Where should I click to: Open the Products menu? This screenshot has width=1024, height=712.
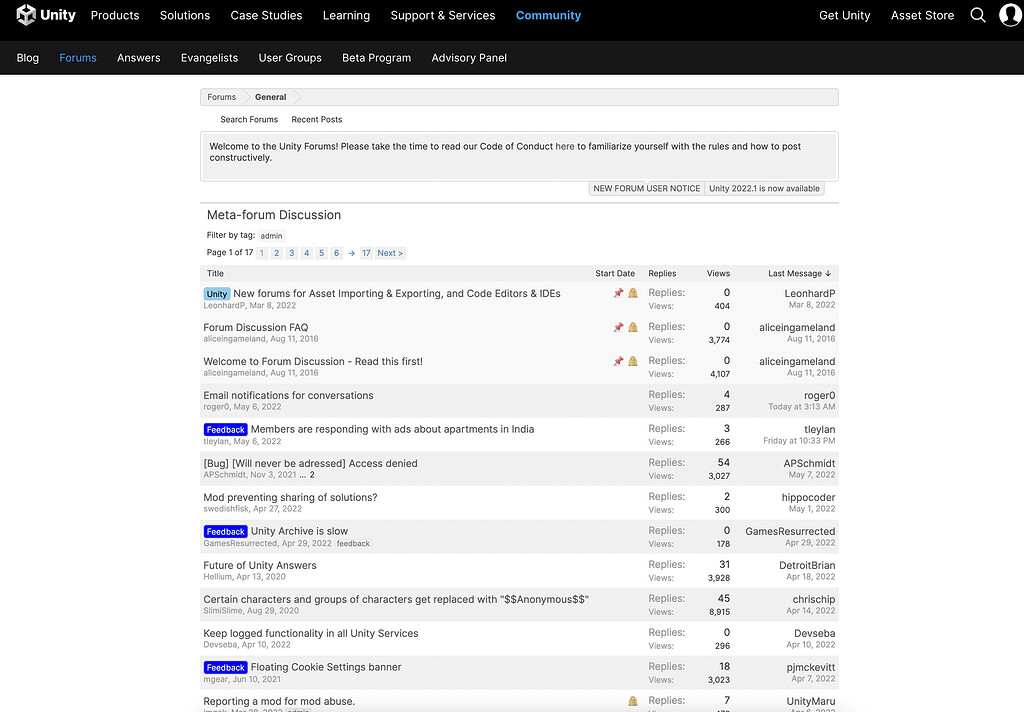point(115,15)
